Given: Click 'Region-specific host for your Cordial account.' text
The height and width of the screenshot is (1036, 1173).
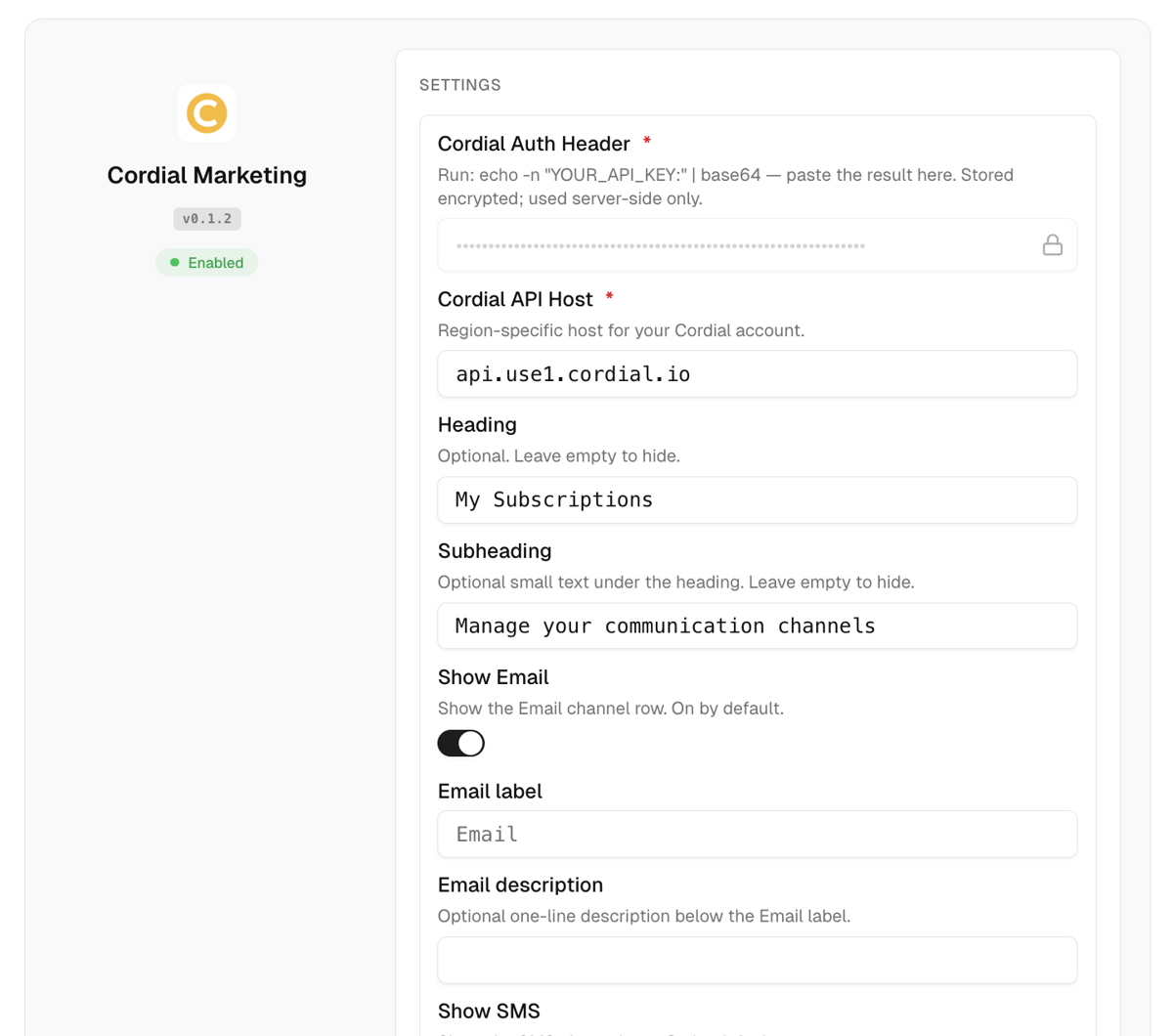Looking at the screenshot, I should pyautogui.click(x=621, y=330).
